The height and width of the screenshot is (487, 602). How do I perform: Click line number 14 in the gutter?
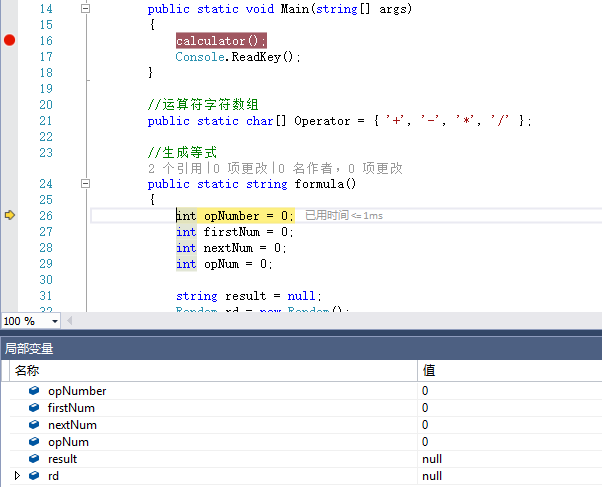coord(46,8)
